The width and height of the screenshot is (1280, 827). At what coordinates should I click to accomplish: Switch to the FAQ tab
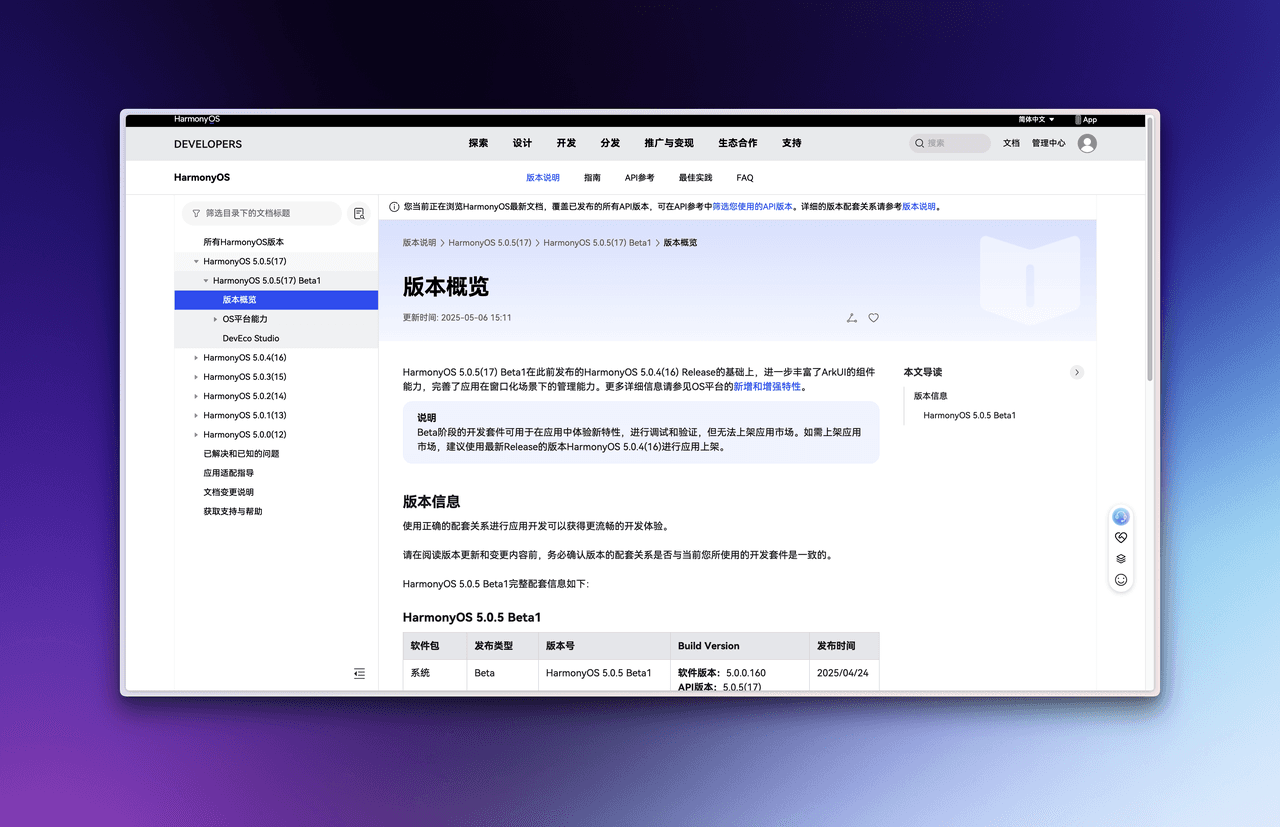(745, 178)
